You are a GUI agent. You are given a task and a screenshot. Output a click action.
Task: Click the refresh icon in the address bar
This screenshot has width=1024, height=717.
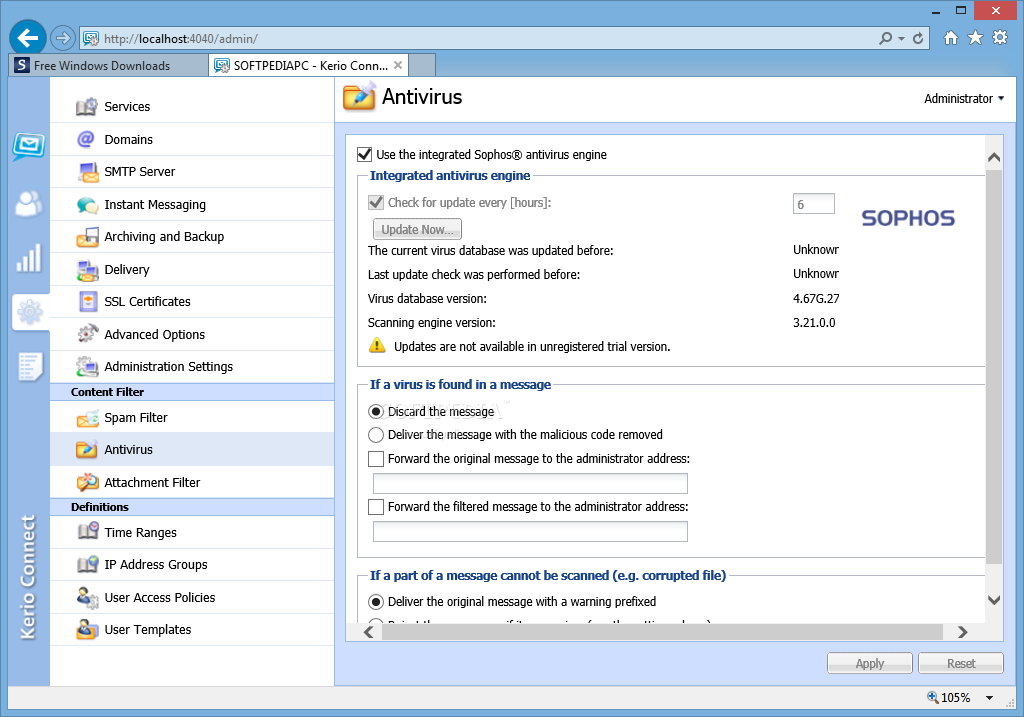[x=918, y=39]
